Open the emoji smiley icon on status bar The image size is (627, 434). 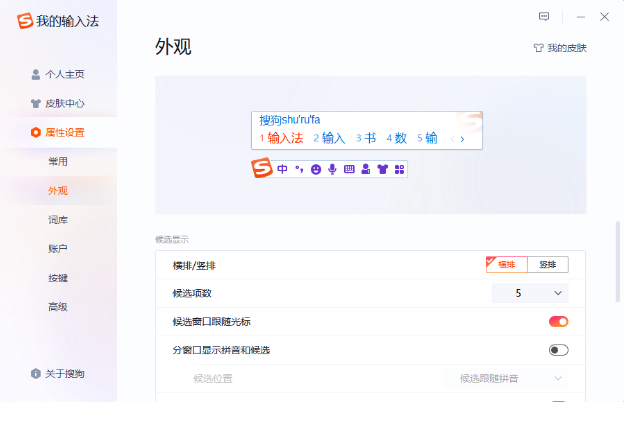pyautogui.click(x=316, y=170)
